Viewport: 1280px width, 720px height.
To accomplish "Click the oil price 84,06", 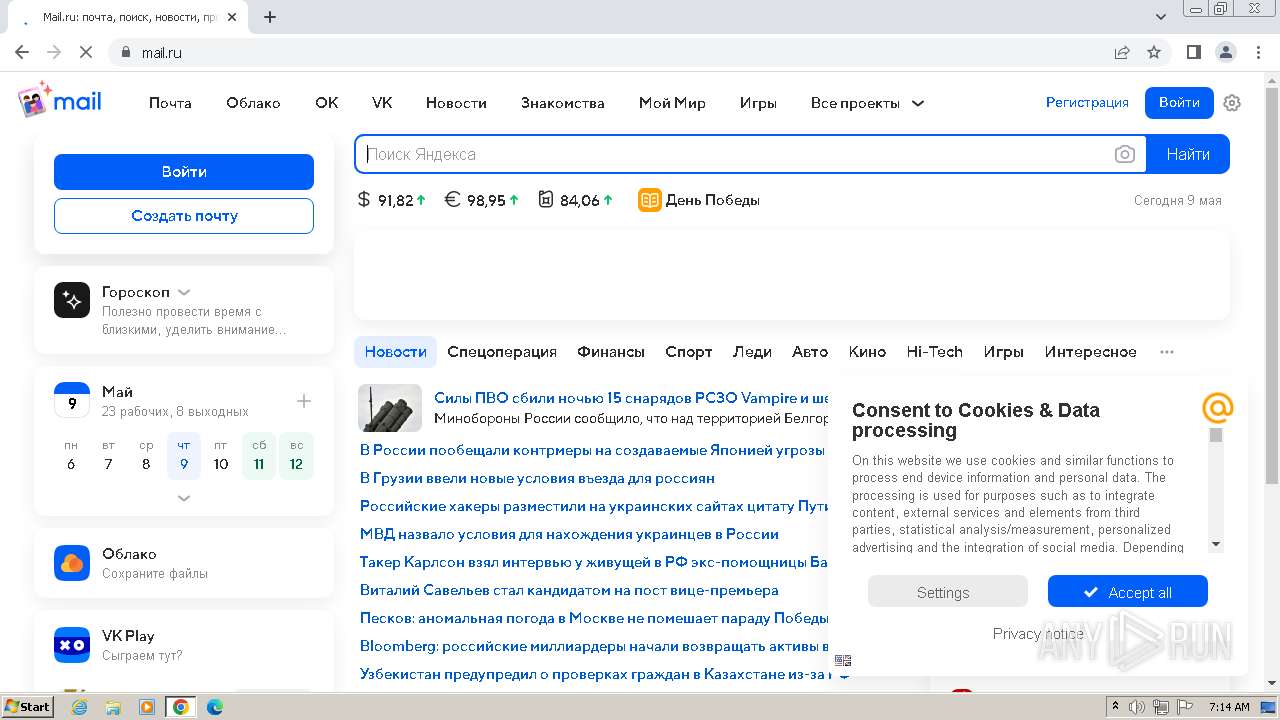I will click(575, 200).
